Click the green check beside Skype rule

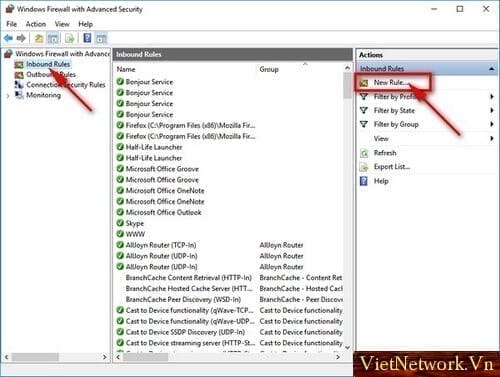tap(120, 223)
